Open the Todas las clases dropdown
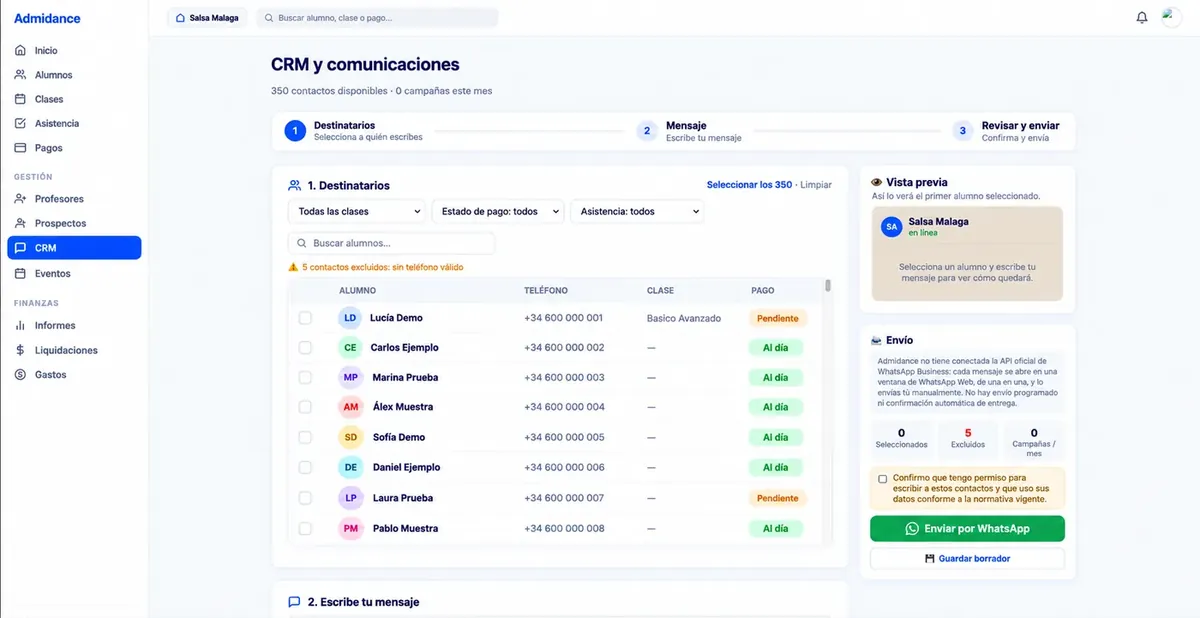The image size is (1200, 618). (356, 212)
